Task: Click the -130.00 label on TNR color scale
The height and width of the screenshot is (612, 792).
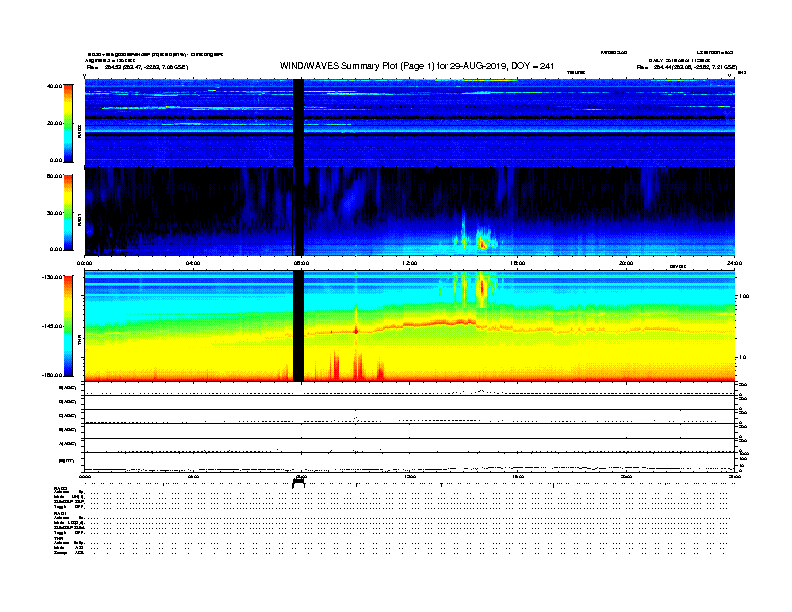Action: click(53, 277)
